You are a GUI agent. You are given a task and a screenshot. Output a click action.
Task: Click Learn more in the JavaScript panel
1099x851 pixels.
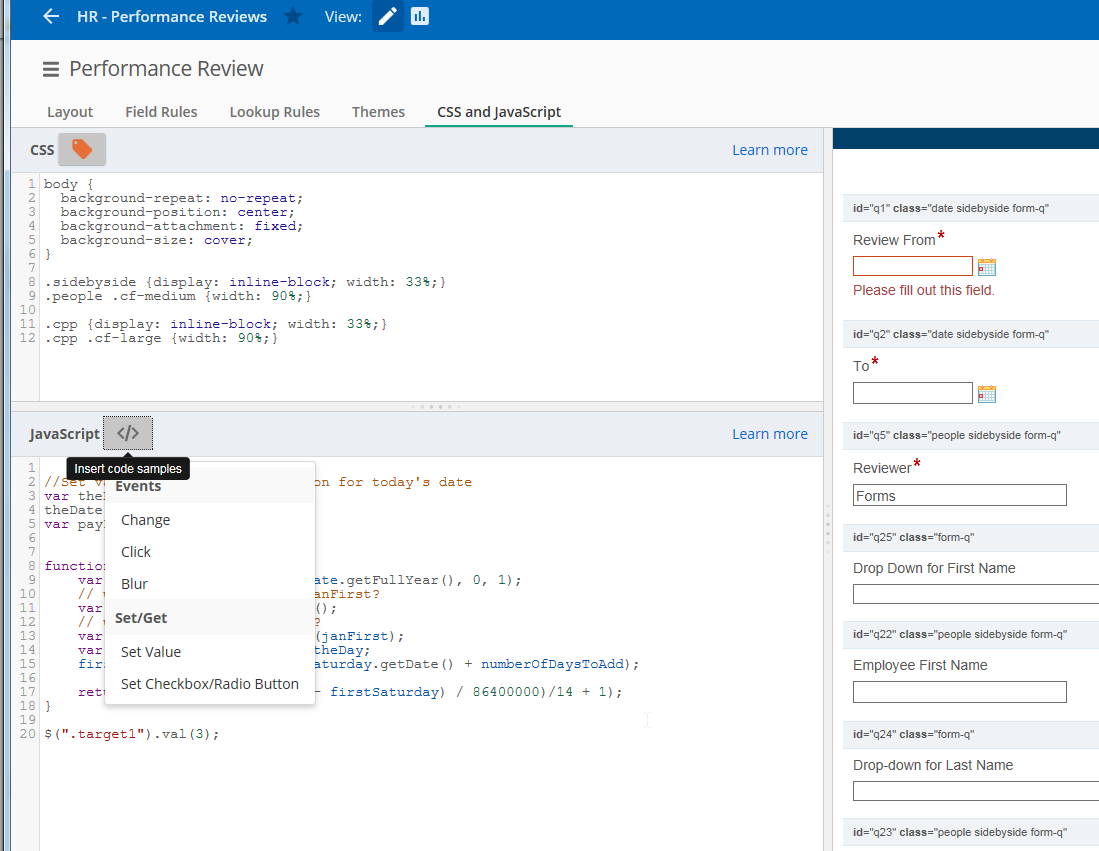click(x=769, y=434)
